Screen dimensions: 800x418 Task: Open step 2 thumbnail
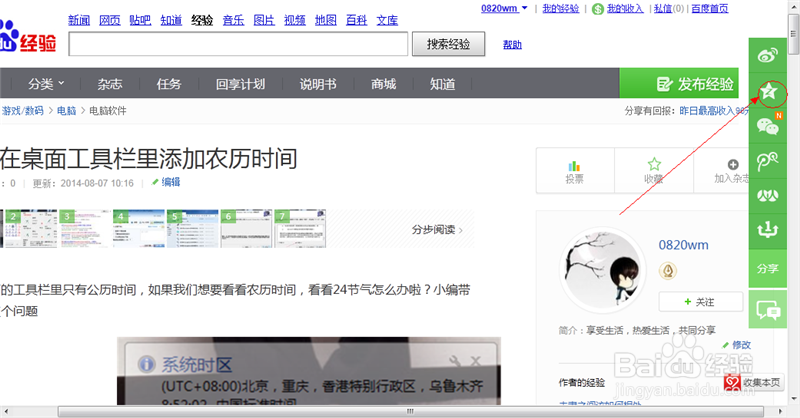pyautogui.click(x=31, y=229)
